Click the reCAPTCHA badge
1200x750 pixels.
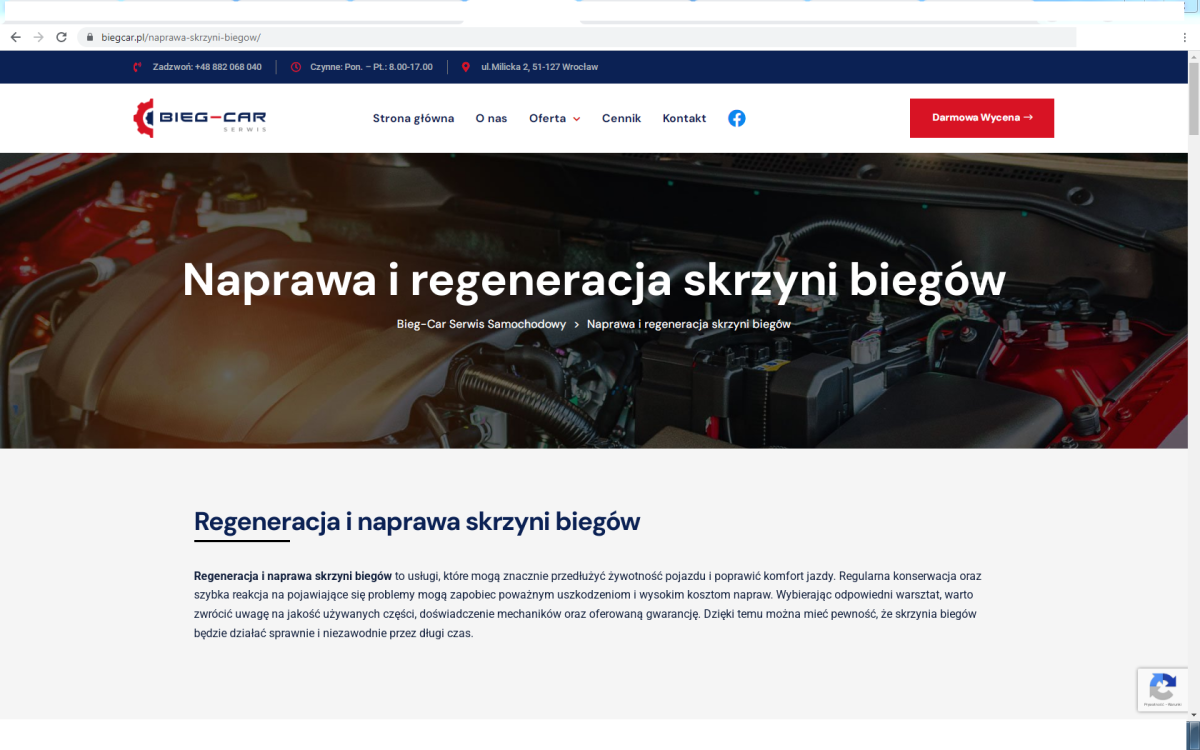coord(1162,689)
